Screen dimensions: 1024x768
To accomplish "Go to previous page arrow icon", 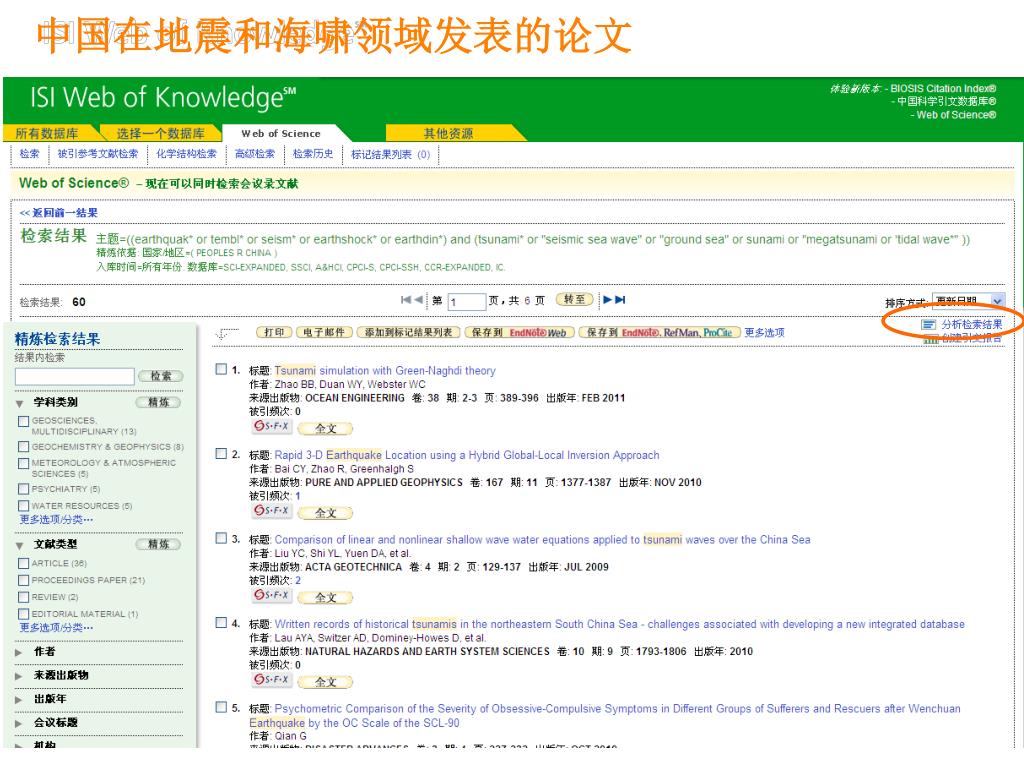I will (x=418, y=300).
